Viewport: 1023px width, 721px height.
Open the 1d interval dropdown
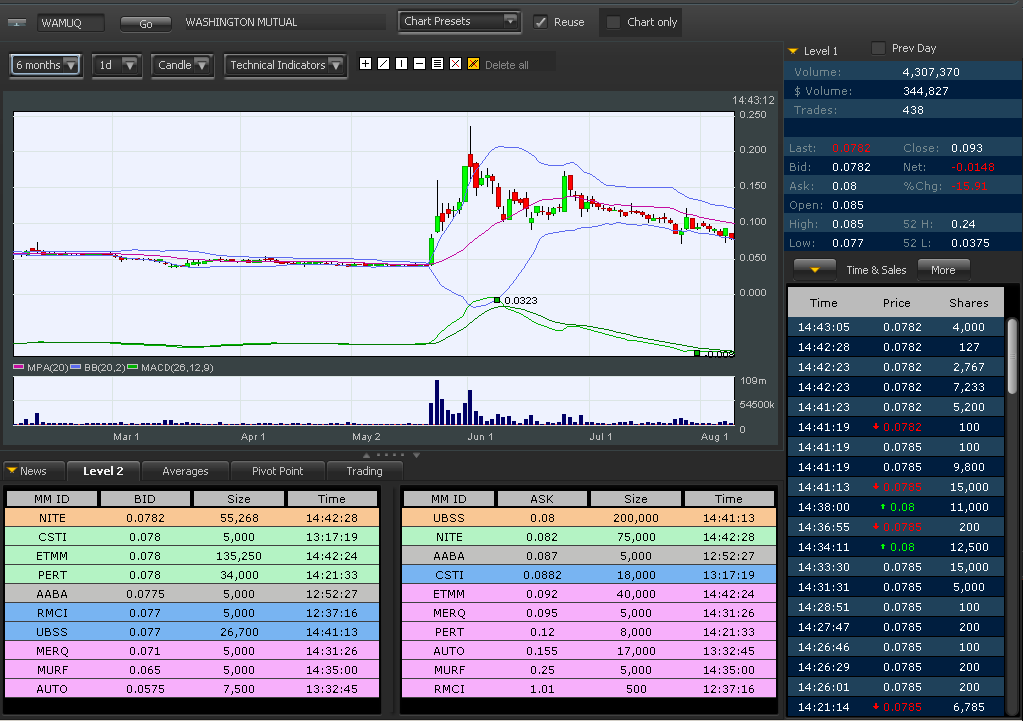(117, 65)
